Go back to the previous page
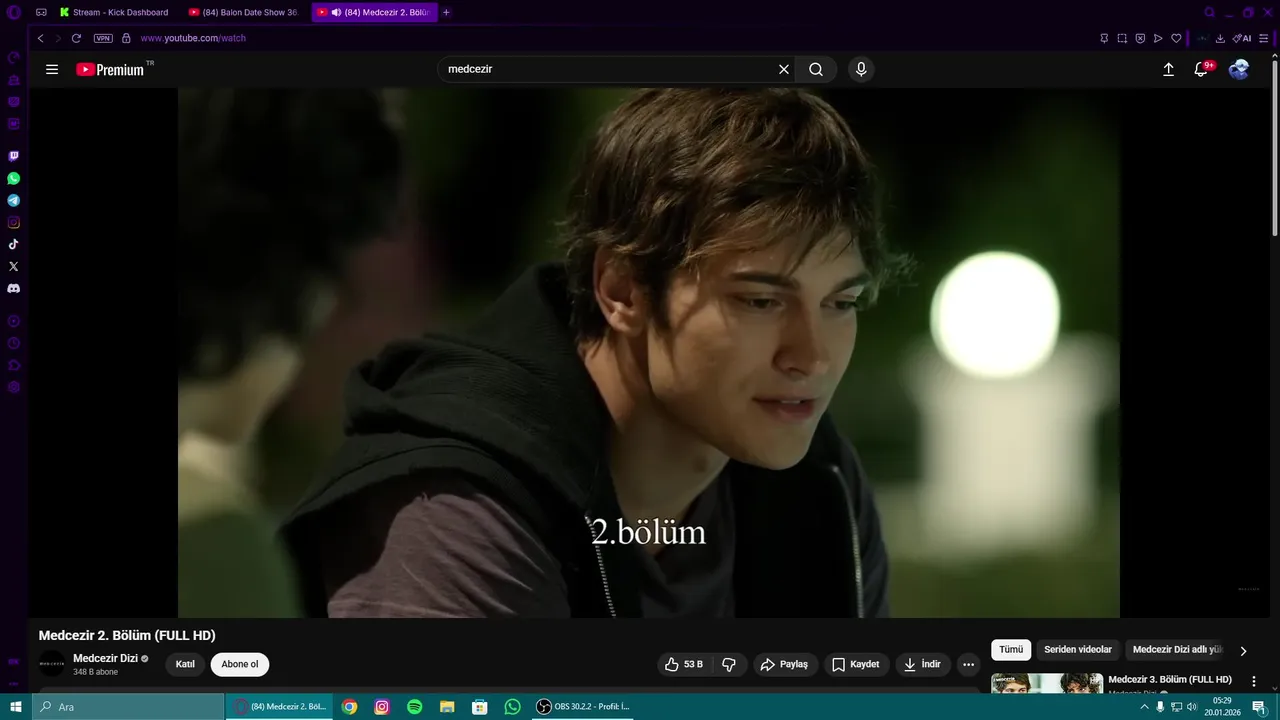This screenshot has width=1280, height=720. (x=40, y=38)
